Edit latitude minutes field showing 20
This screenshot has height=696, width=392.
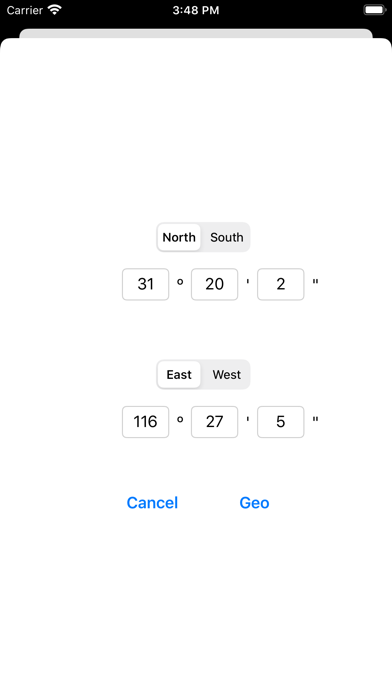tap(214, 284)
